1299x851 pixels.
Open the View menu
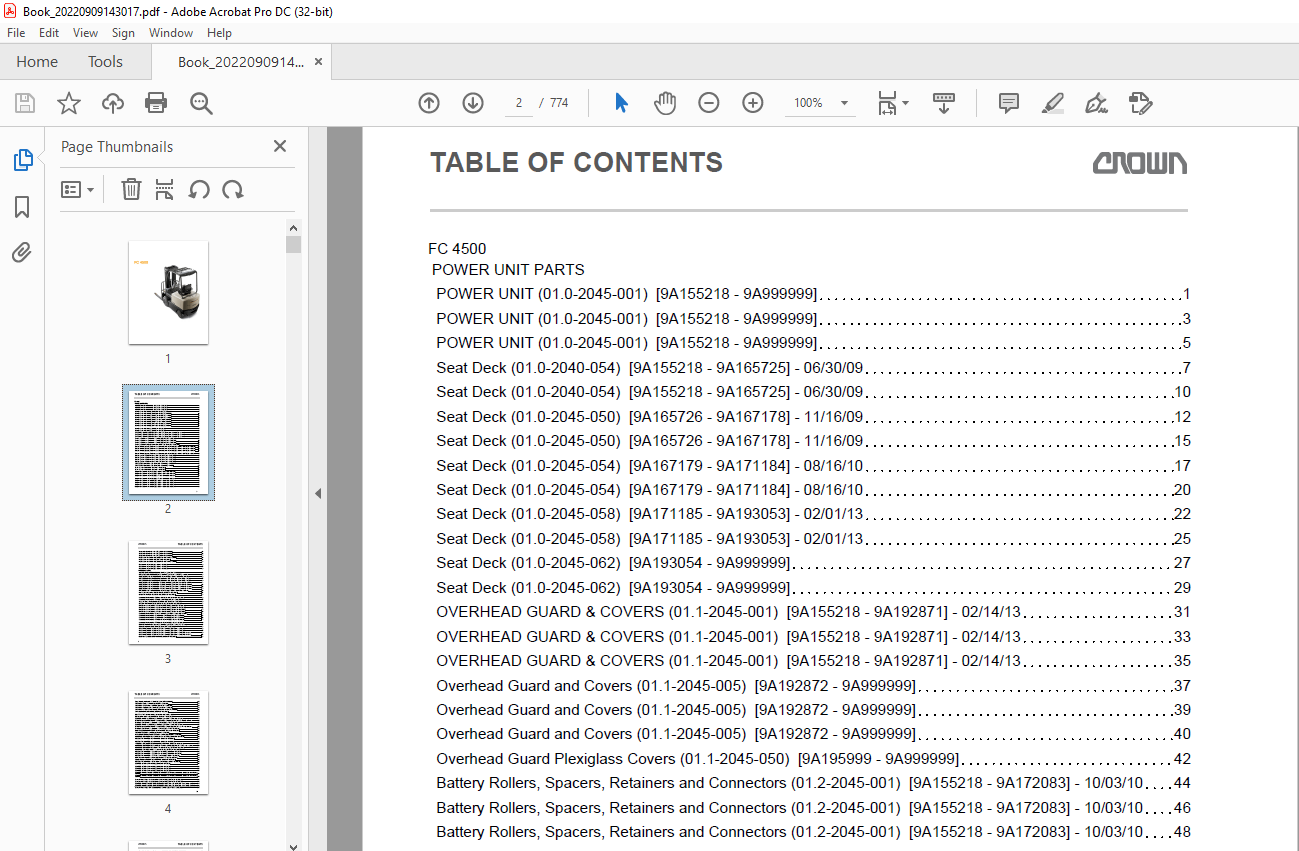(85, 33)
